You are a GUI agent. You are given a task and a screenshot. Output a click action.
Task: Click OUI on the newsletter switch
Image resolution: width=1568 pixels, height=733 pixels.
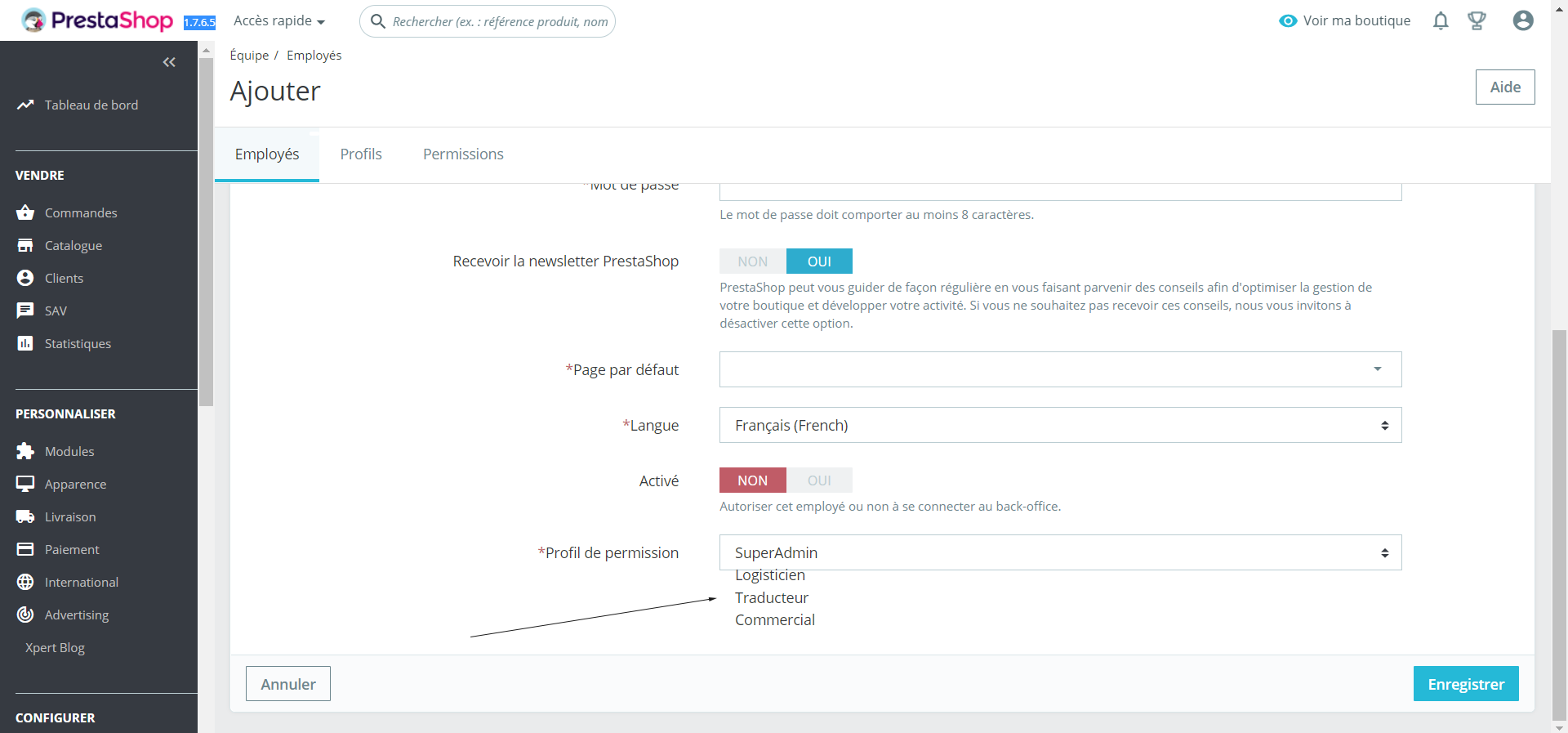[819, 261]
